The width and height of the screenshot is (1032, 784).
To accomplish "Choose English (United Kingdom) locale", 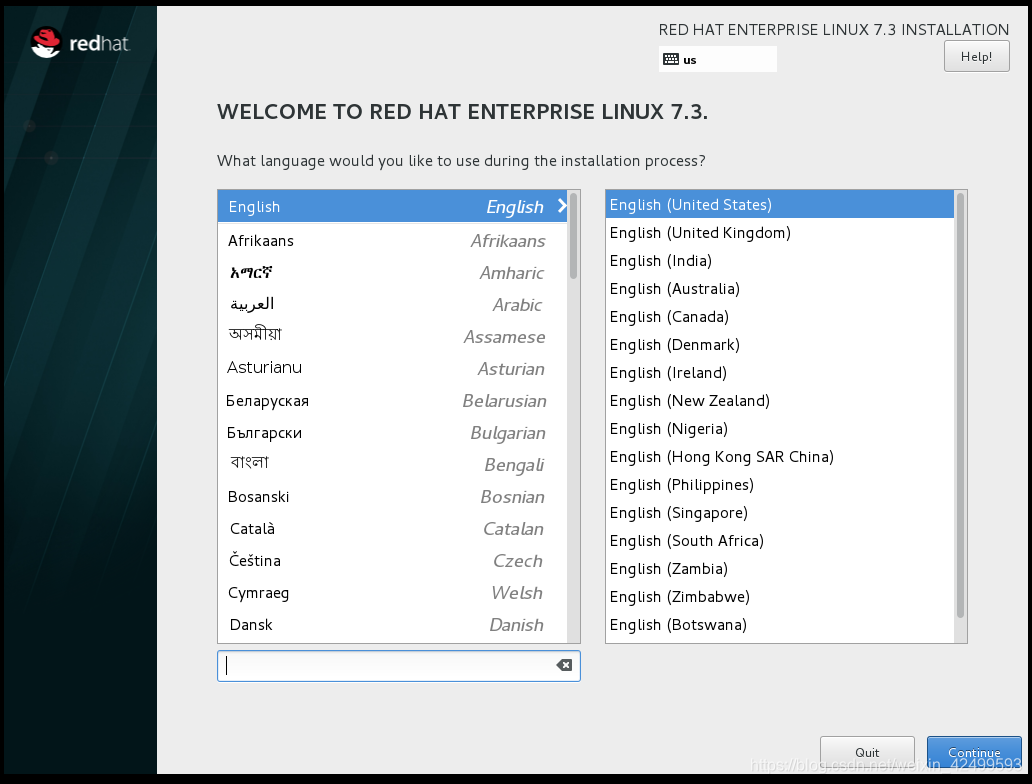I will 779,232.
